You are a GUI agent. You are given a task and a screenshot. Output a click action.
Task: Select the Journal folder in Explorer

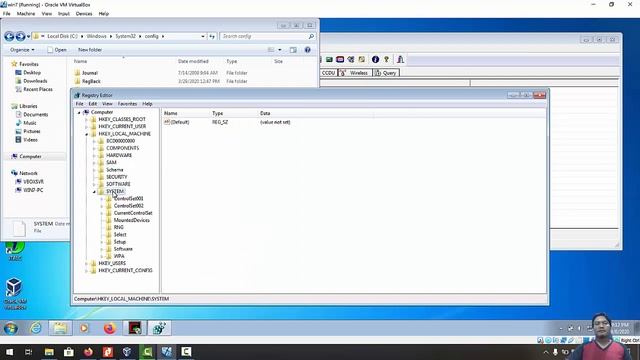(90, 73)
